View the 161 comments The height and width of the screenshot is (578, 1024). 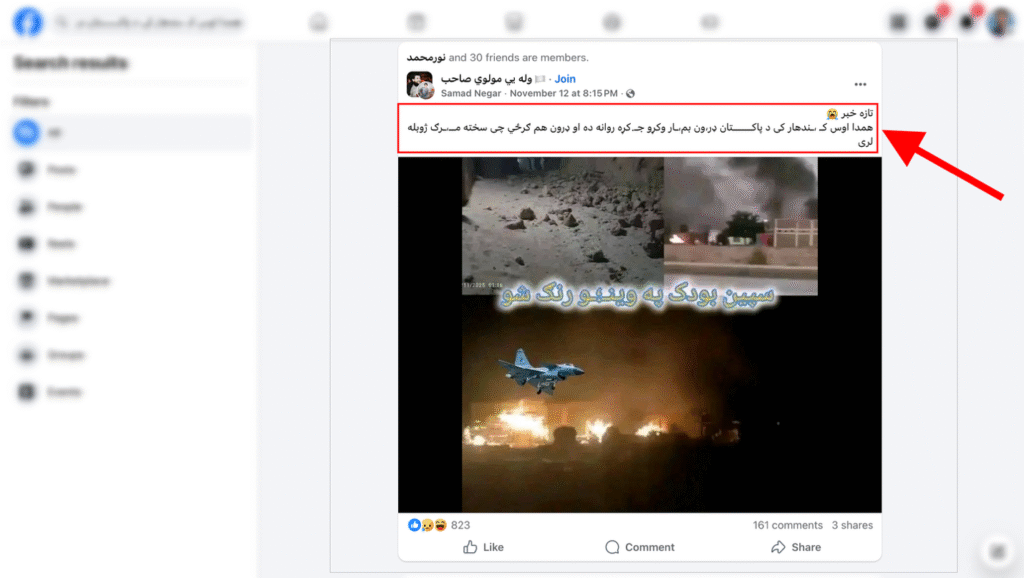pyautogui.click(x=787, y=525)
